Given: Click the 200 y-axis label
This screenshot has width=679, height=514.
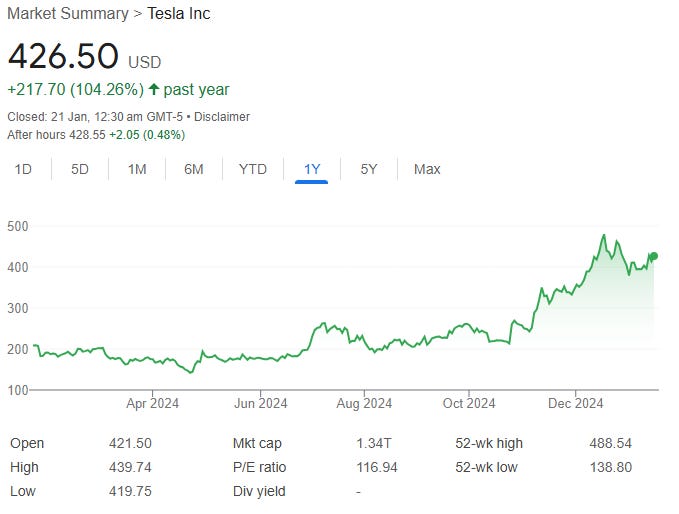Looking at the screenshot, I should [18, 349].
